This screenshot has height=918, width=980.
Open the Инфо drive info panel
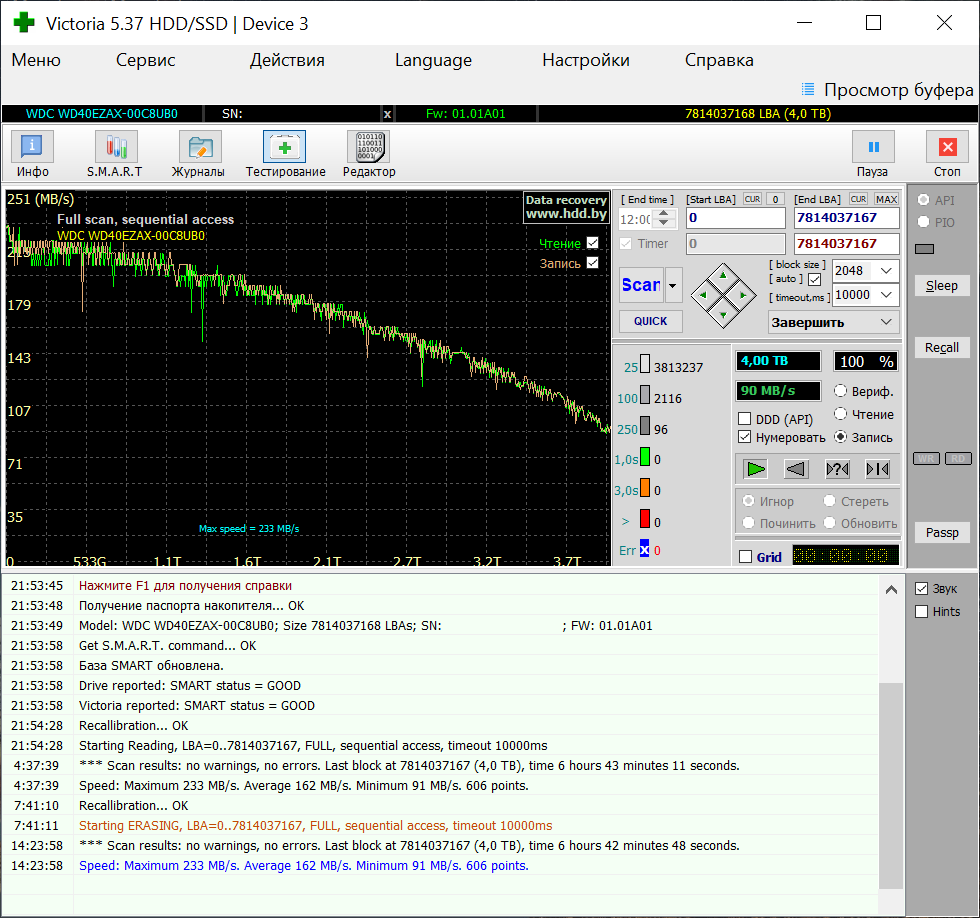32,154
